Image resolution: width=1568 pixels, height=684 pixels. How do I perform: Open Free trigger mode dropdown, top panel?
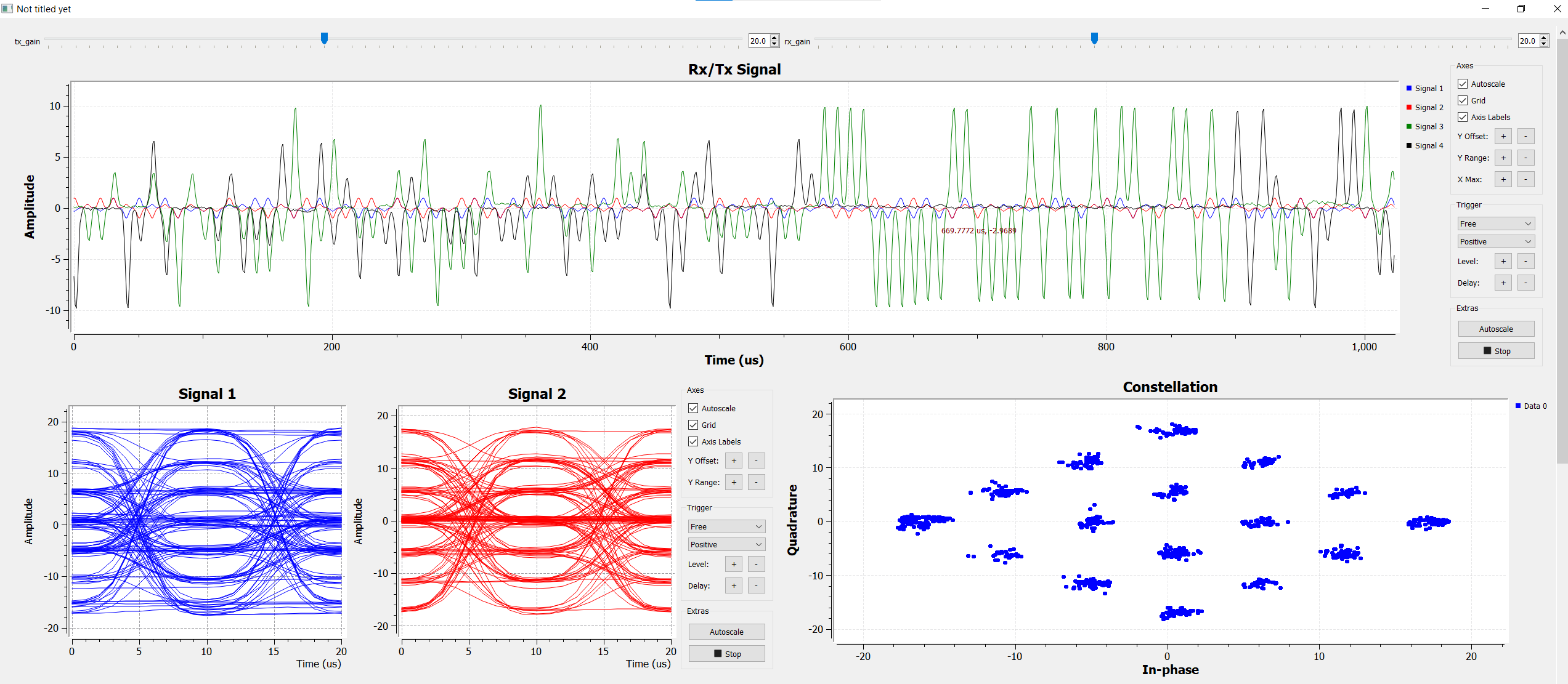tap(1496, 223)
